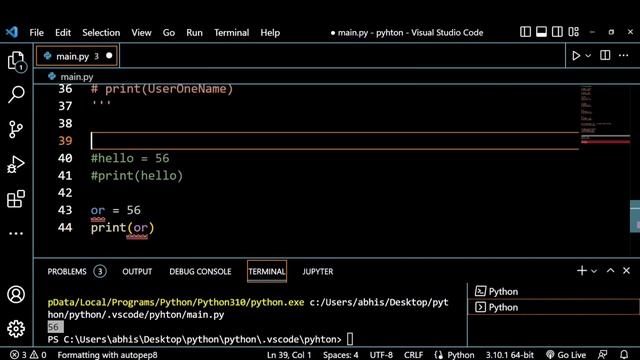
Task: Run the Python file with play button
Action: point(576,56)
